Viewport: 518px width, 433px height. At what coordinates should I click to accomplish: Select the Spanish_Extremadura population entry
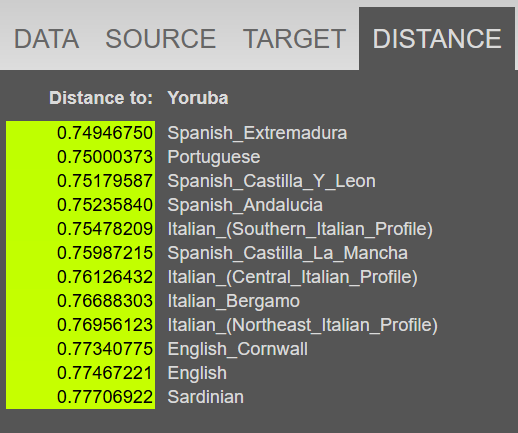coord(257,133)
